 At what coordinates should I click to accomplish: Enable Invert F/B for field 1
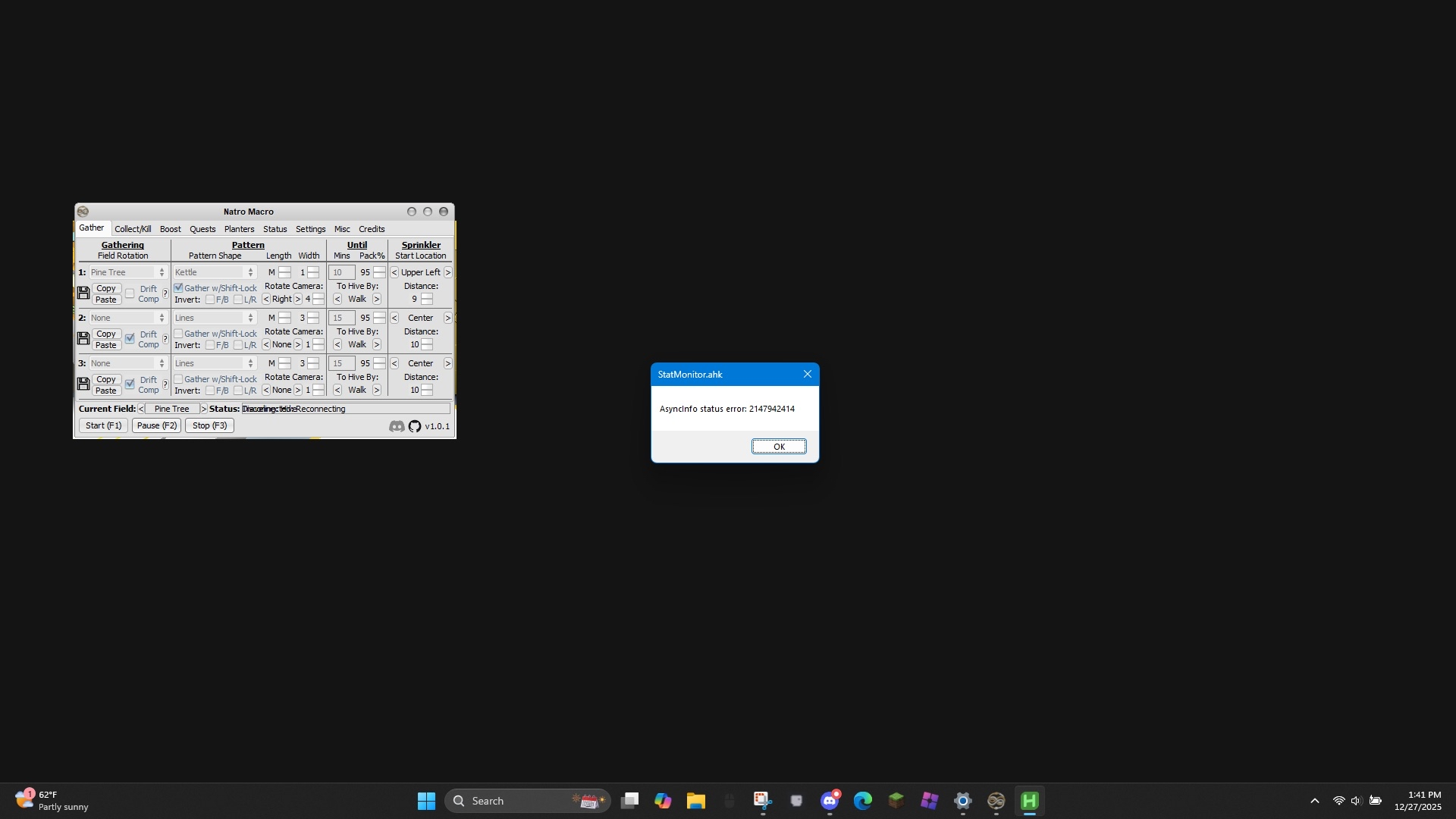pos(210,300)
